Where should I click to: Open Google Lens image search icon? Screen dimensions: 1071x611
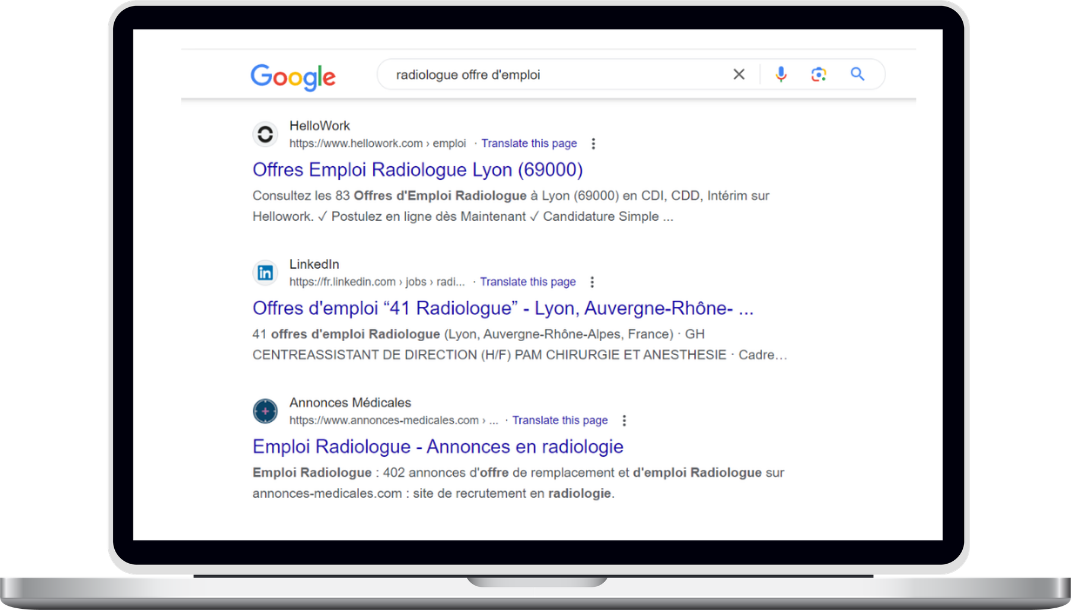(819, 74)
